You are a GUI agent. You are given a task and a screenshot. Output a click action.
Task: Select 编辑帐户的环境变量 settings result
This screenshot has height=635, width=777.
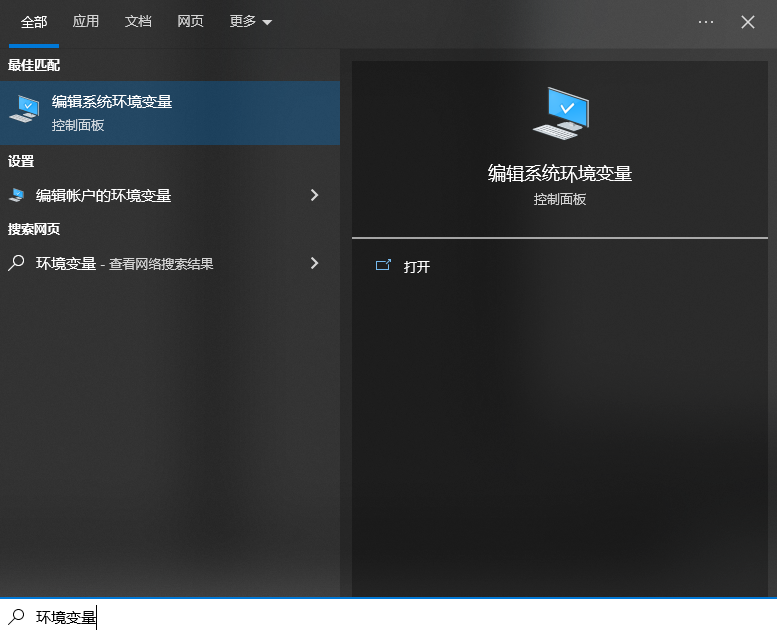(x=170, y=195)
